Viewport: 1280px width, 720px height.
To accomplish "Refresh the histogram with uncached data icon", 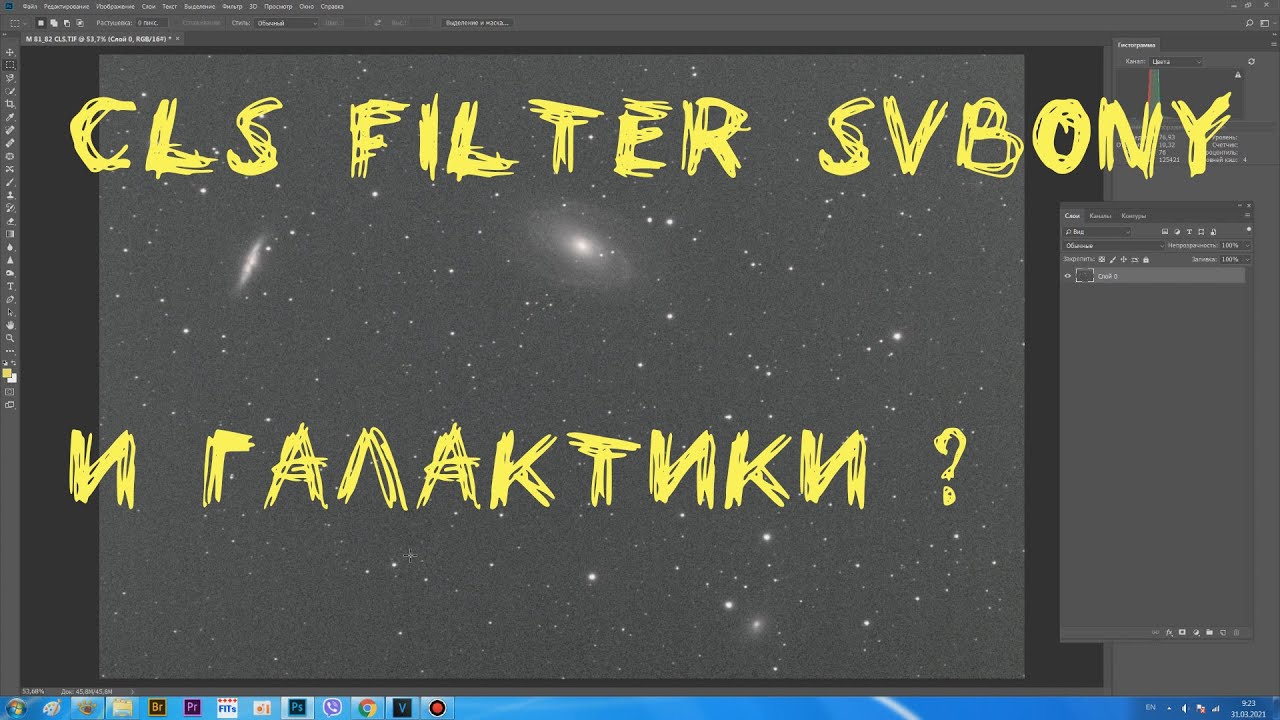I will click(1251, 62).
